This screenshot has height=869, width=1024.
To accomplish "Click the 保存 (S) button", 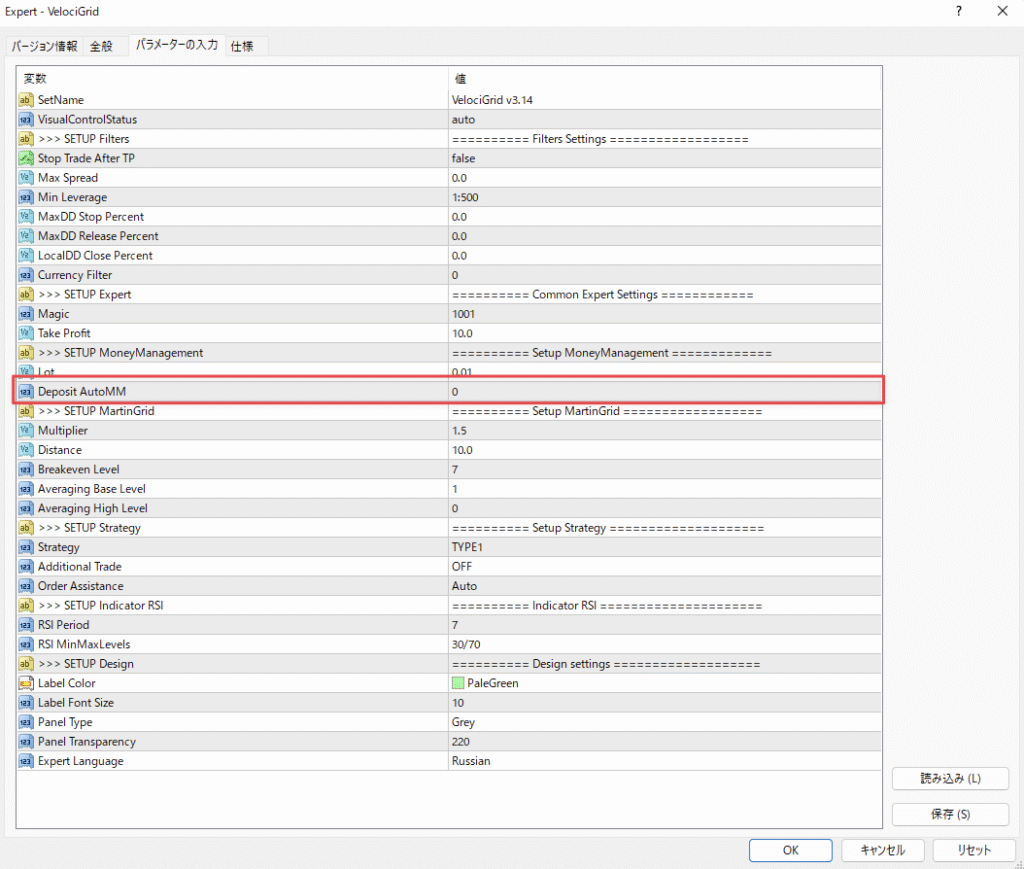I will (950, 814).
